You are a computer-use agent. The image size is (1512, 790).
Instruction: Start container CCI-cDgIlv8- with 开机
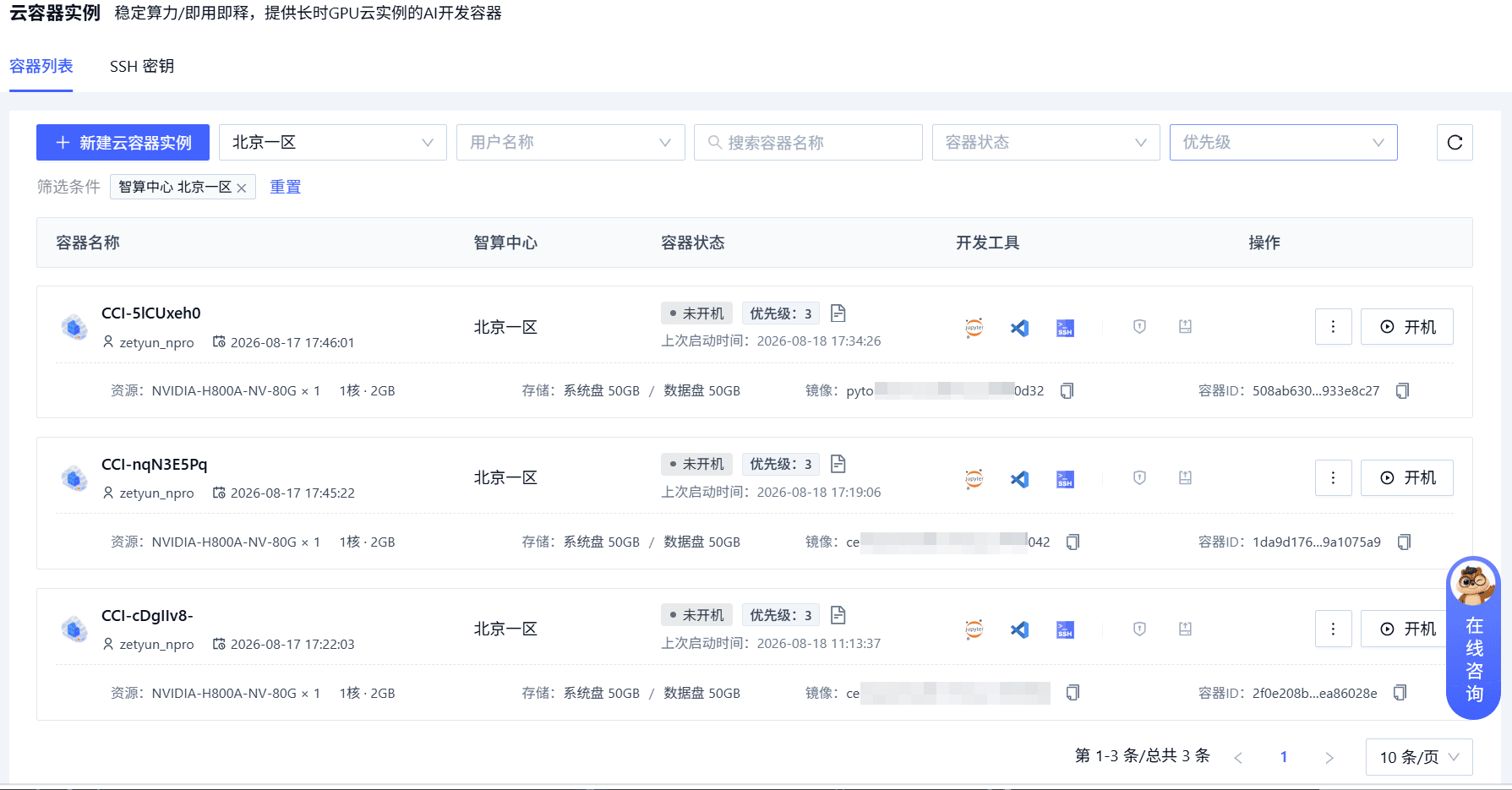[x=1407, y=629]
